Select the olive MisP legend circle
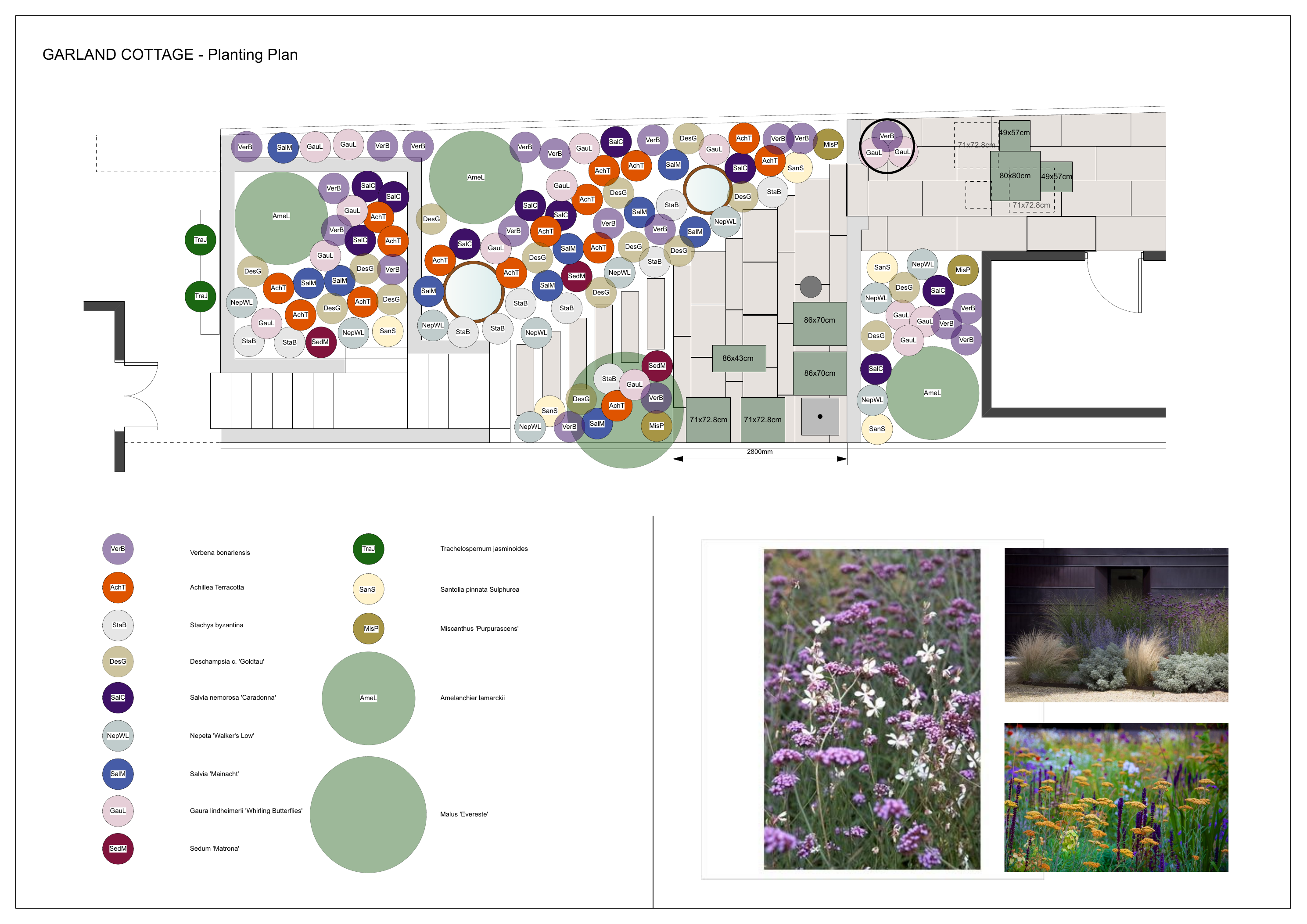1307x924 pixels. [368, 628]
